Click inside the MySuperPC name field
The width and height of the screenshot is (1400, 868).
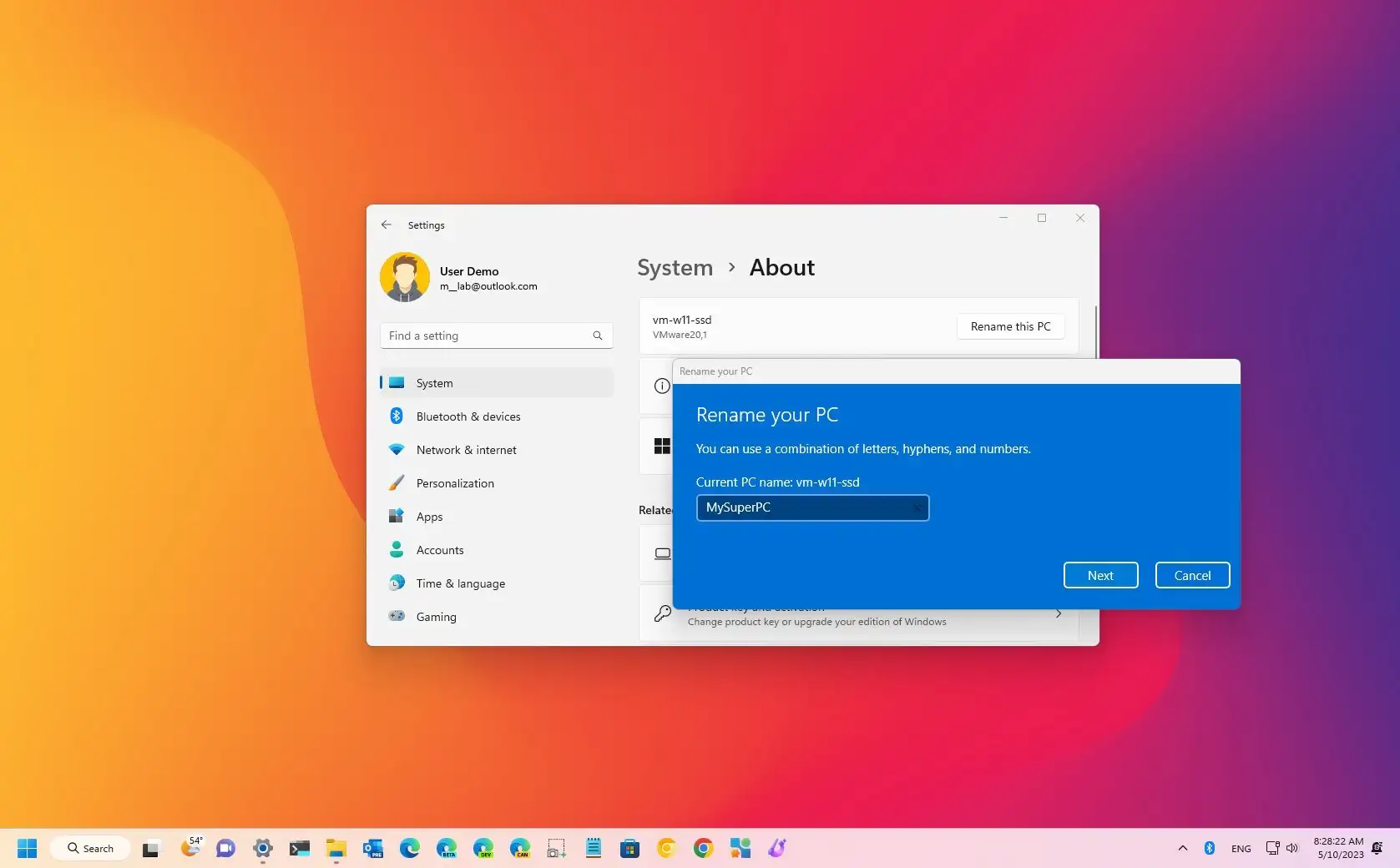(x=801, y=507)
